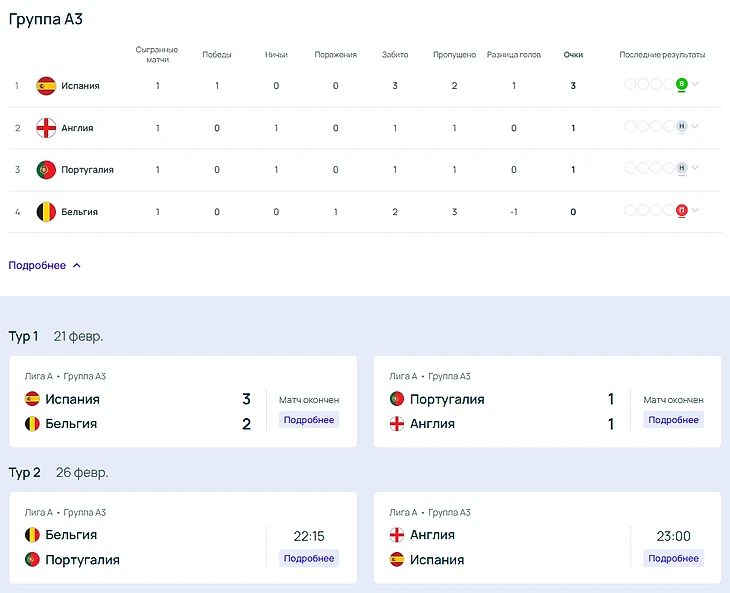Open details for England vs Spain match
730x593 pixels.
tap(673, 558)
